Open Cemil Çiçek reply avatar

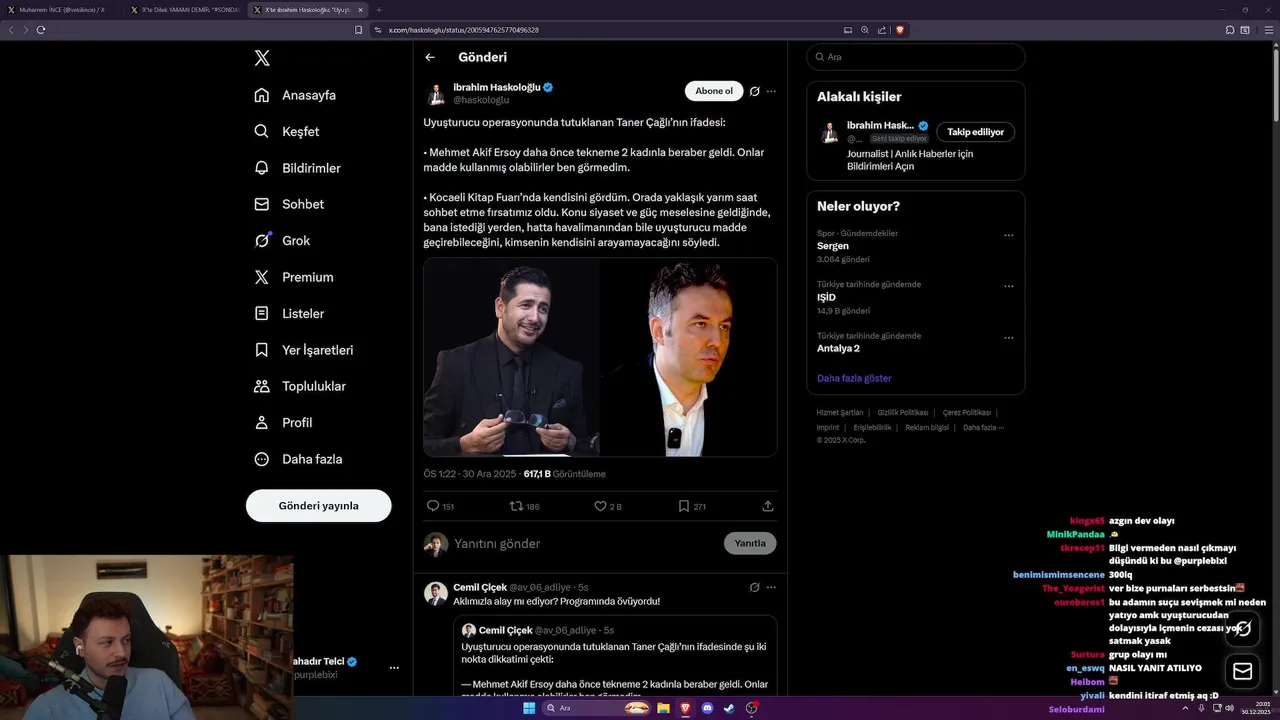436,593
